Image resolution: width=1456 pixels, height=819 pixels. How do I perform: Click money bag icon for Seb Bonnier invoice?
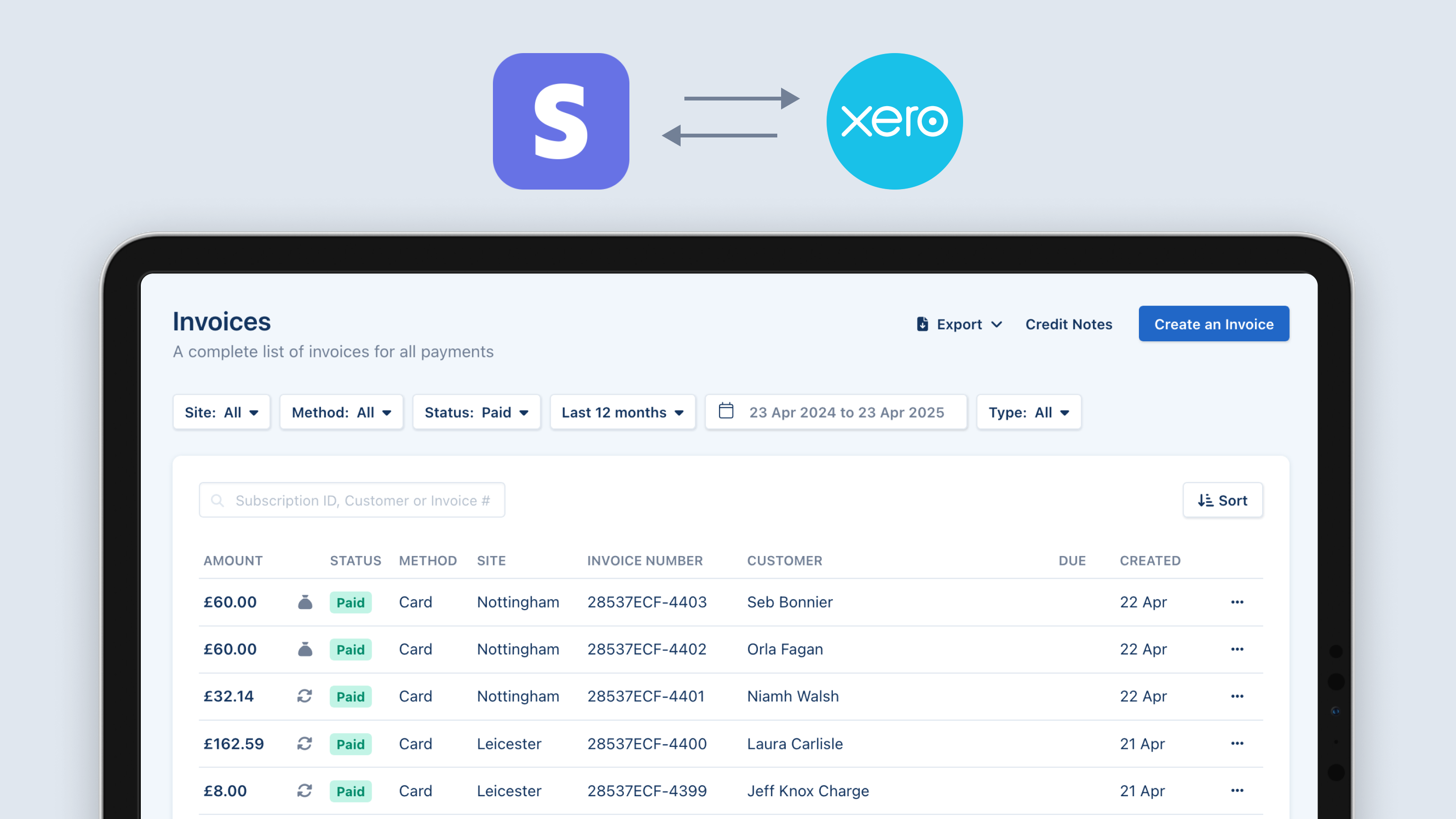pyautogui.click(x=305, y=602)
